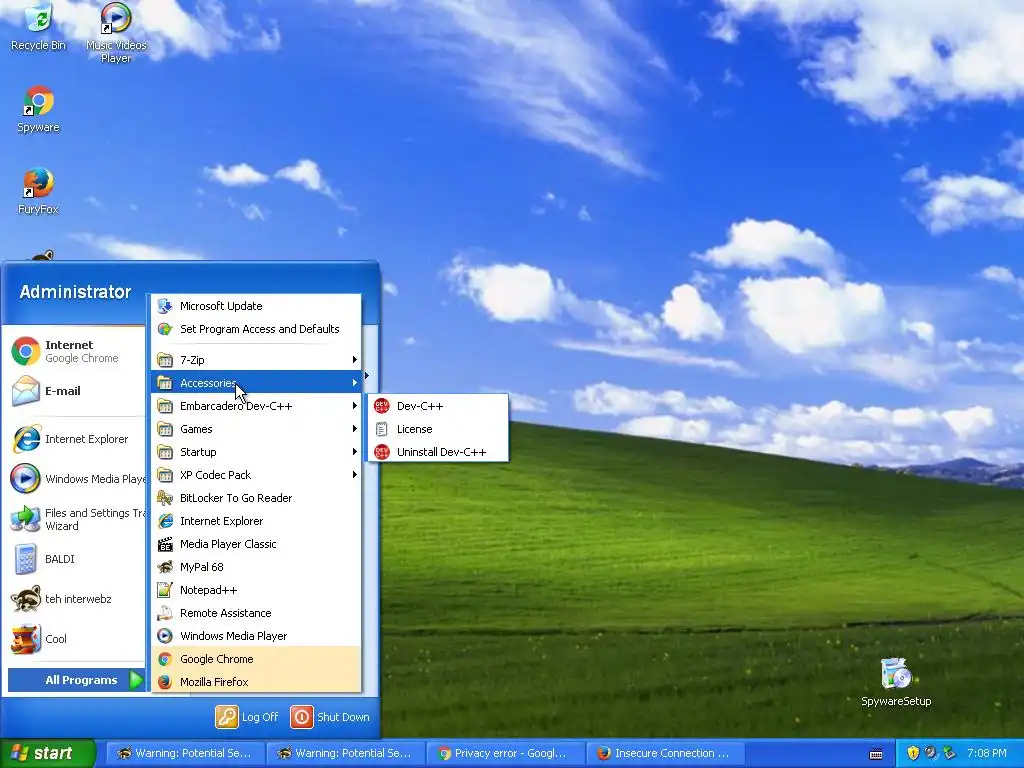Open Internet Explorer from All Programs list
This screenshot has height=768, width=1024.
[256, 521]
